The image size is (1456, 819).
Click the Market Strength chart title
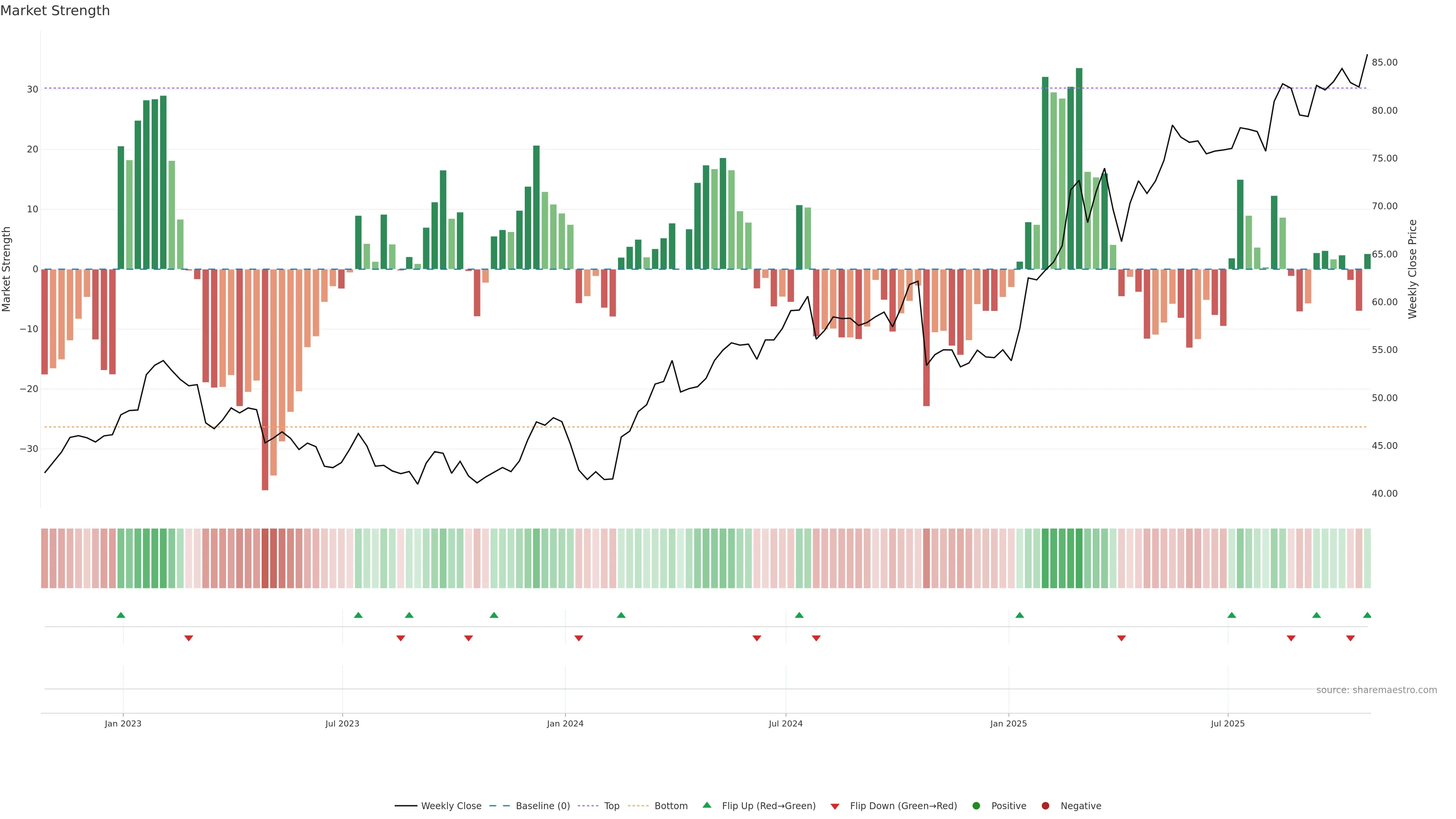(x=55, y=11)
